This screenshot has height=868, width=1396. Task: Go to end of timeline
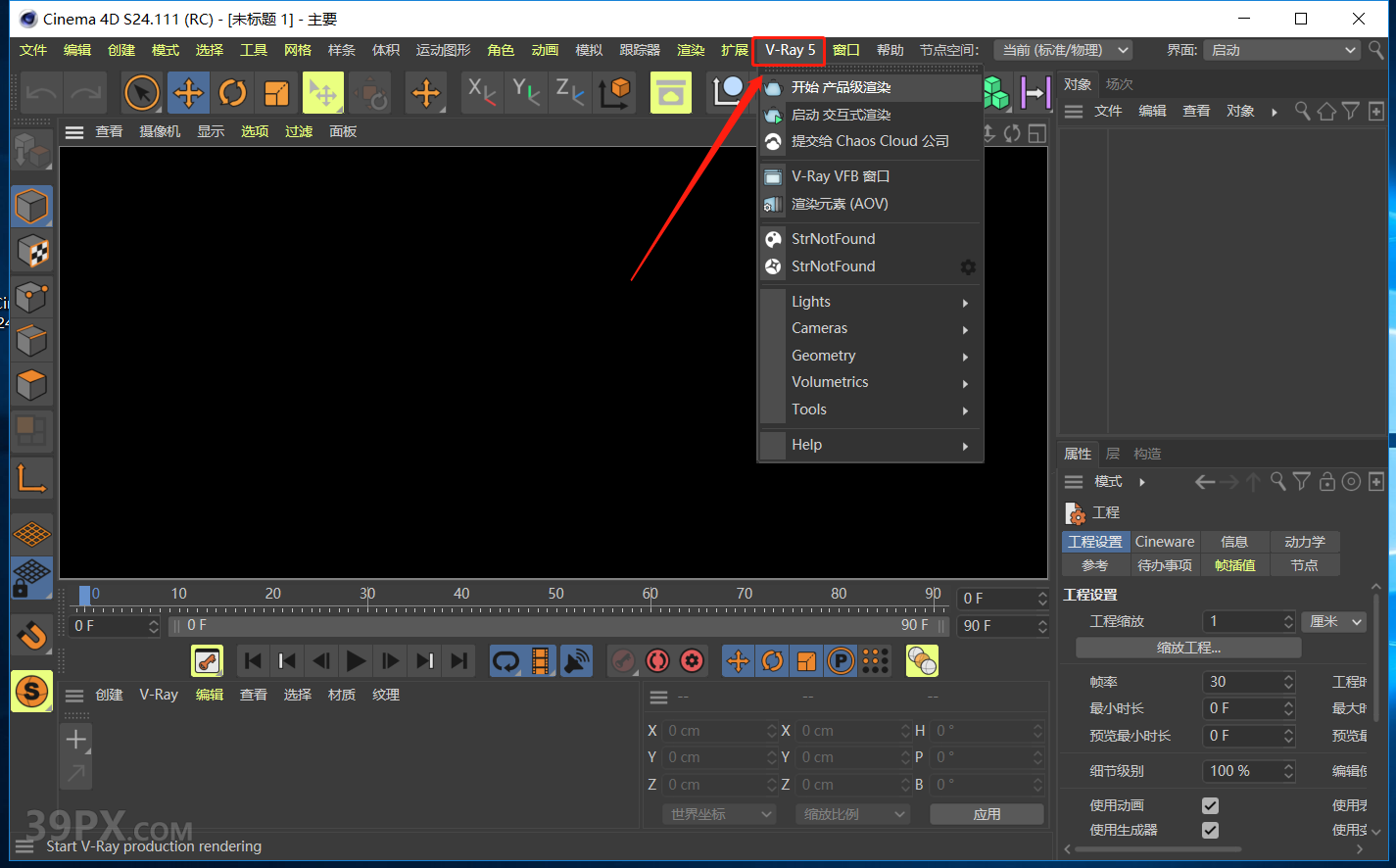[458, 661]
